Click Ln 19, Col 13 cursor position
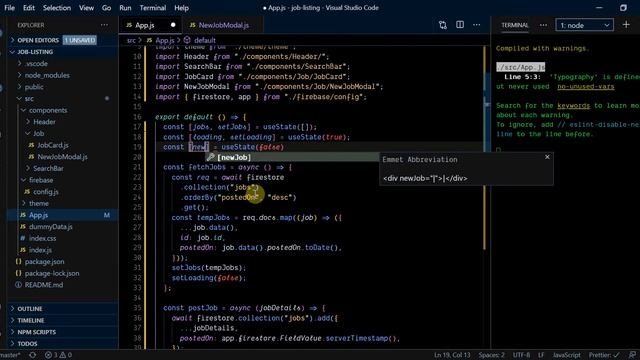This screenshot has width=640, height=360. coord(452,355)
